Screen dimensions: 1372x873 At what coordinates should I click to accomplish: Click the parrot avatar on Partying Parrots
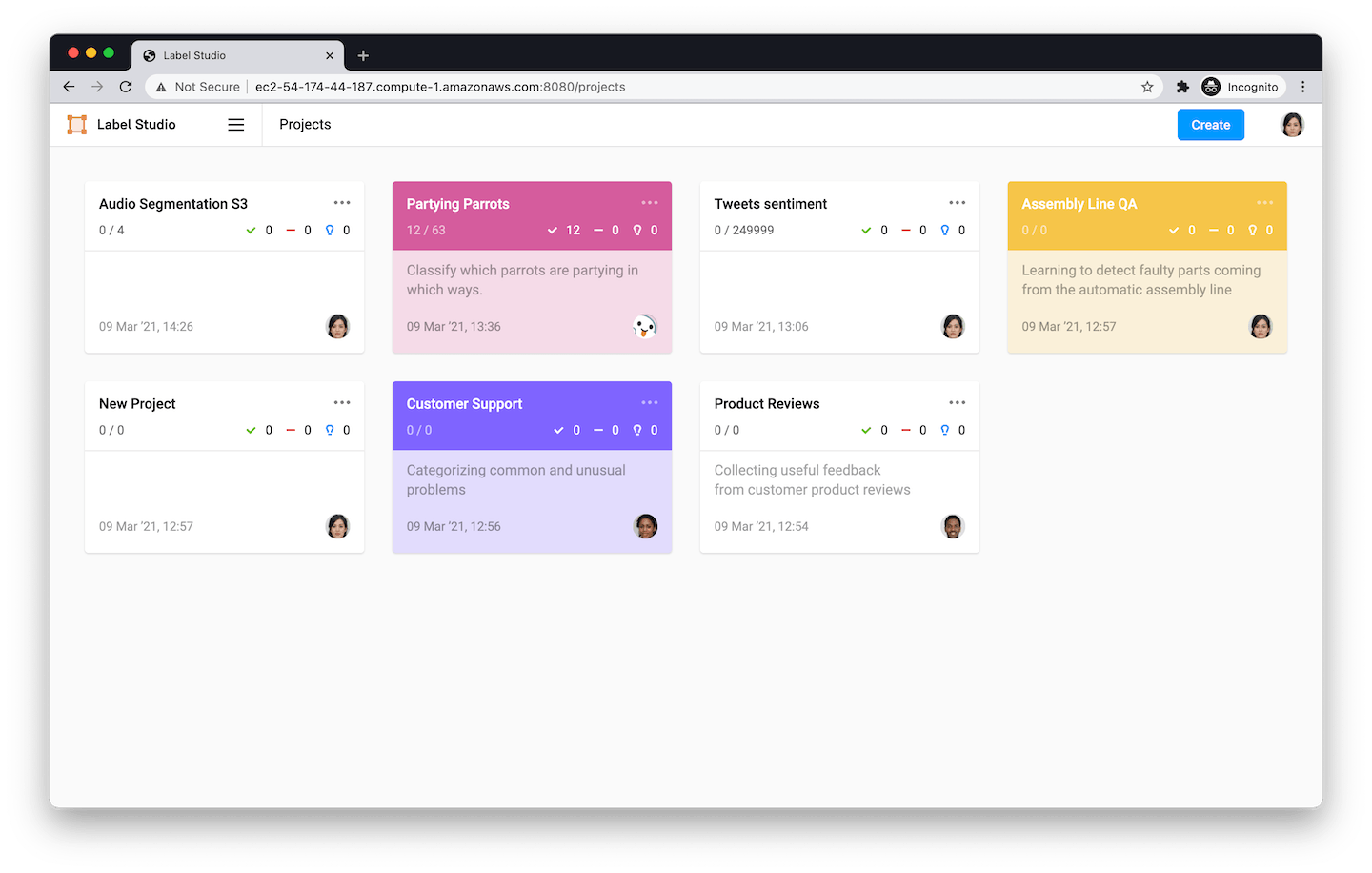645,327
